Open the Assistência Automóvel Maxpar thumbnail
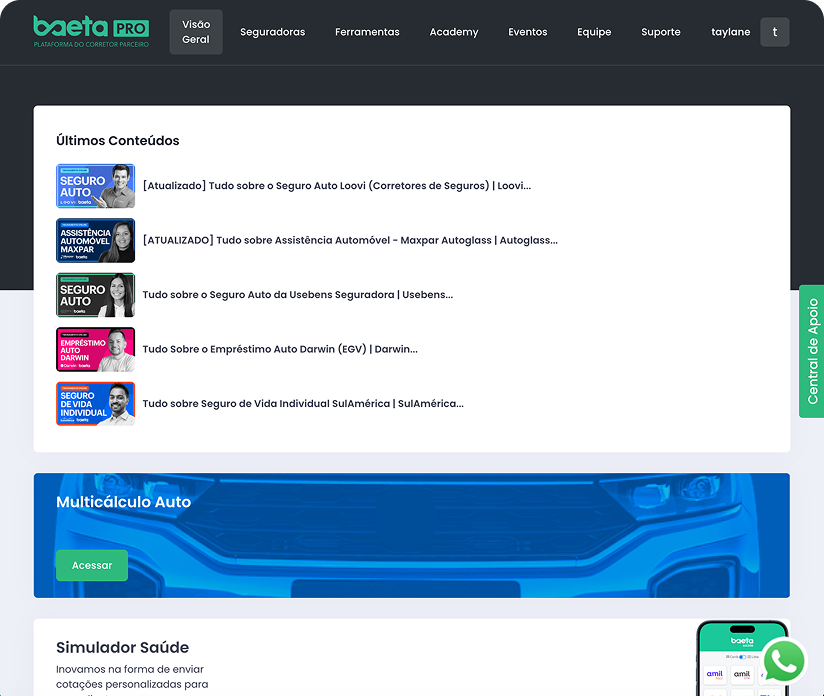824x696 pixels. (96, 240)
